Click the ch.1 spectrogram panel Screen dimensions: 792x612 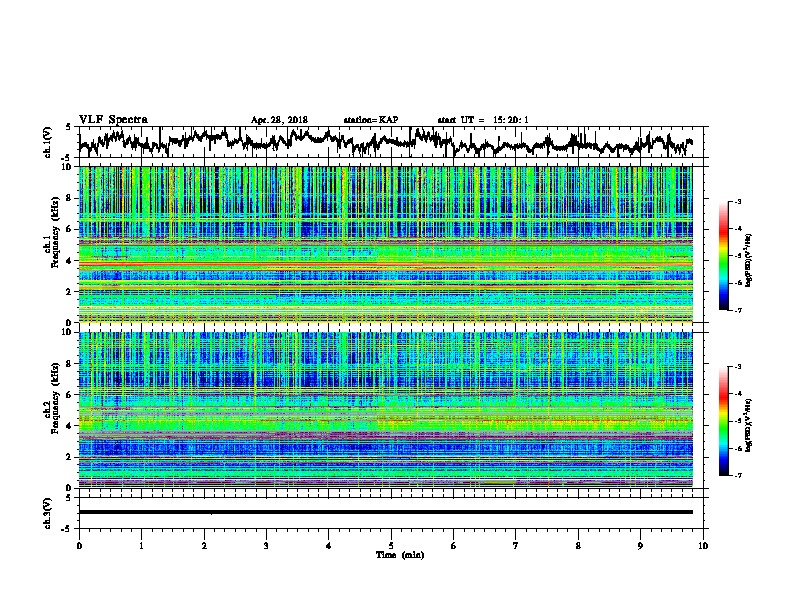(x=385, y=244)
